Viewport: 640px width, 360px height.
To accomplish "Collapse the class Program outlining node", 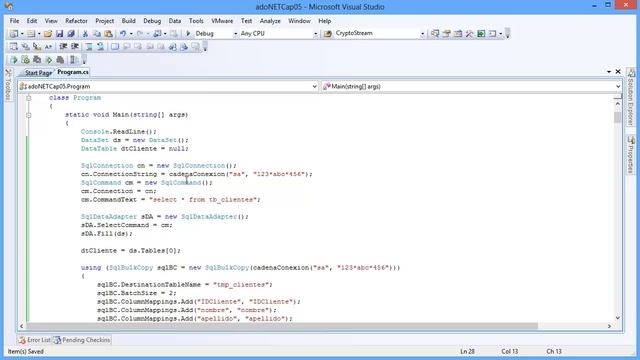I will (x=29, y=98).
